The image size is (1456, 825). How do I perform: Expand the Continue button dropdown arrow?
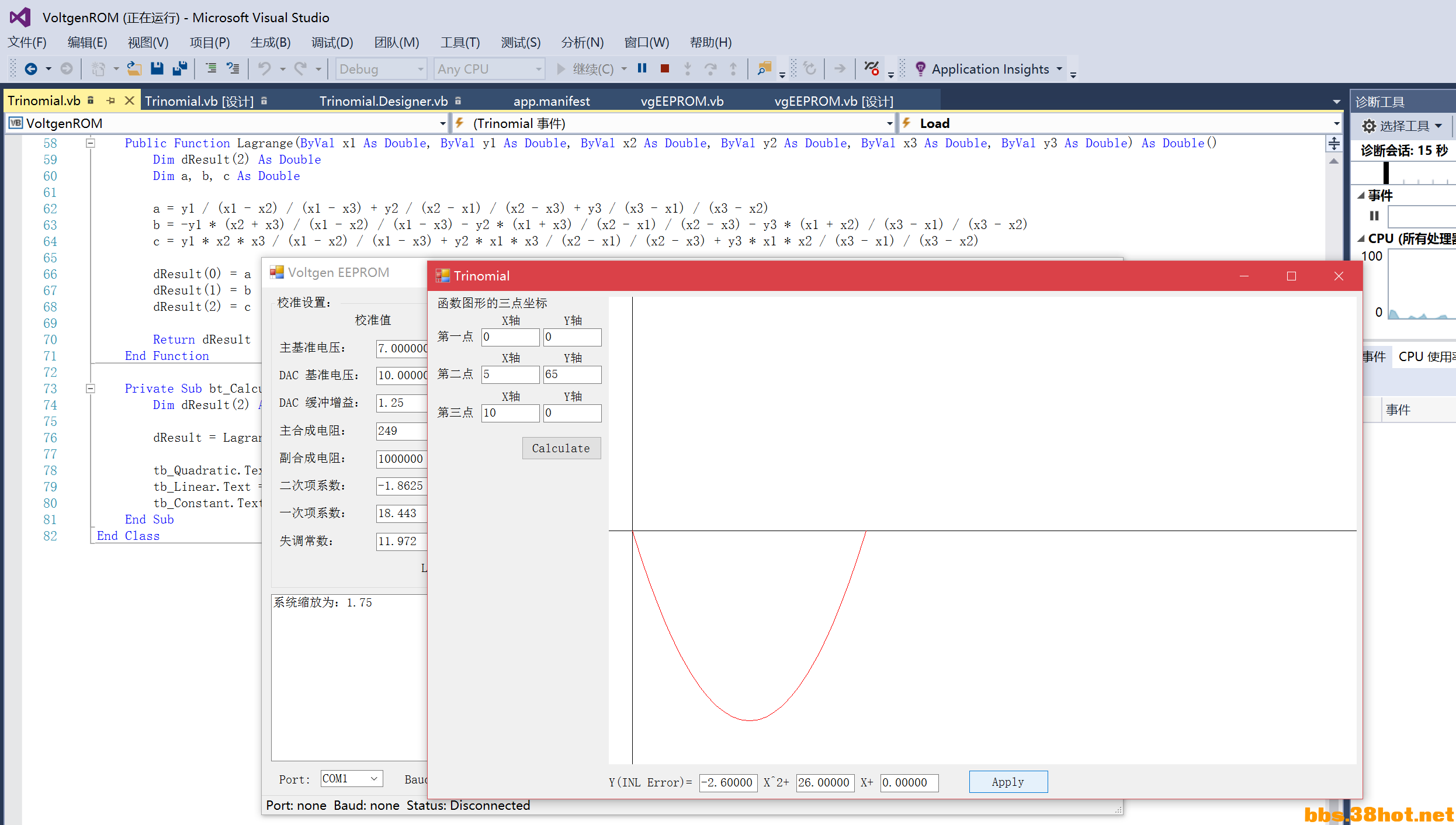(x=624, y=69)
